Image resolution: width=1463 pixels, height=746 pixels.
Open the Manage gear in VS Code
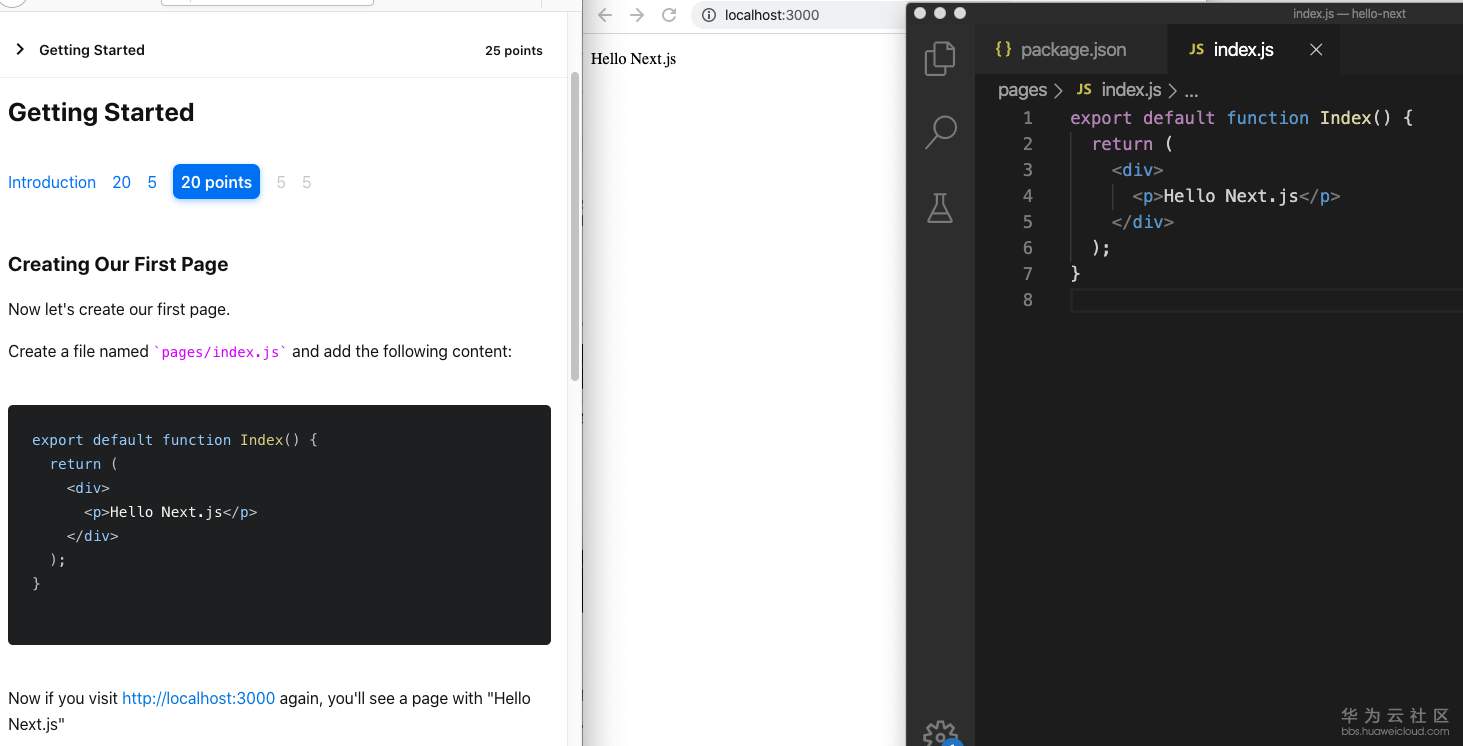[x=940, y=734]
